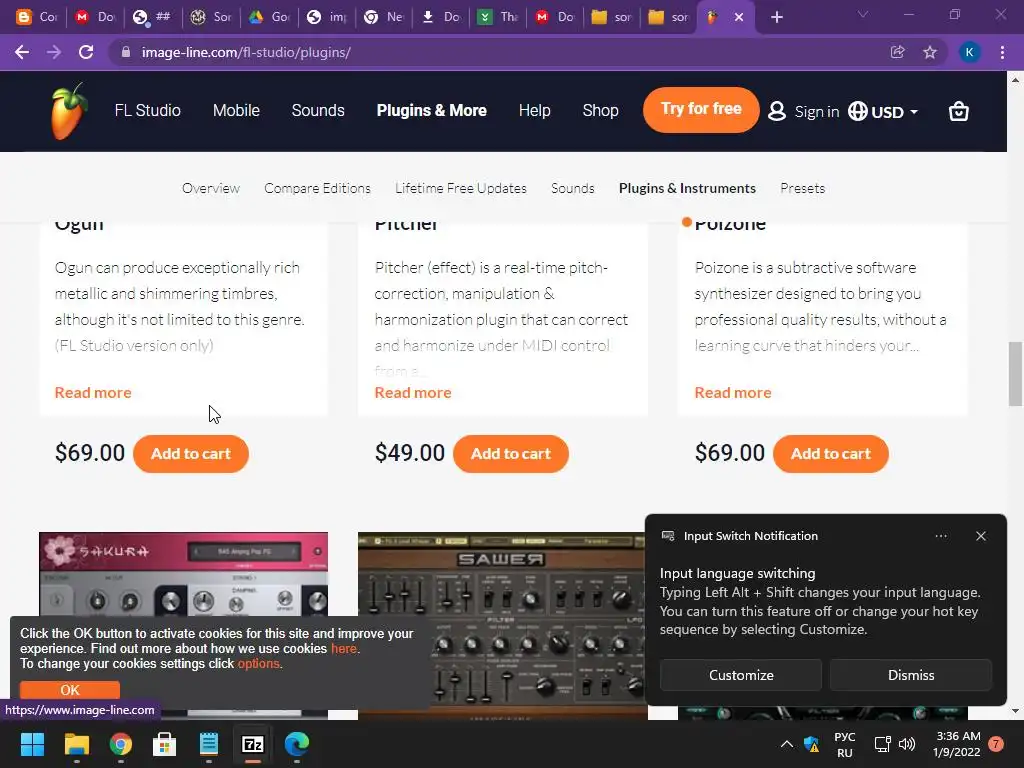
Task: Open clock and date panel
Action: point(957,744)
